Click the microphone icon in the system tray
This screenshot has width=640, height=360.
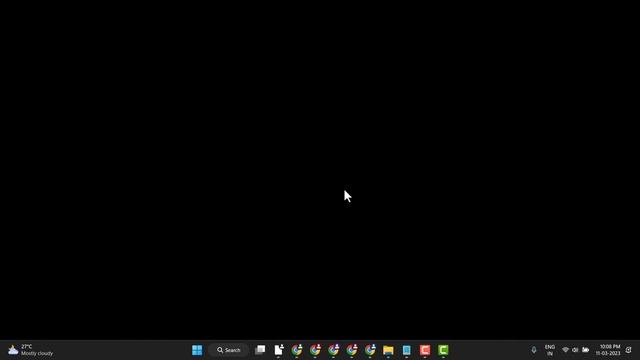point(533,350)
